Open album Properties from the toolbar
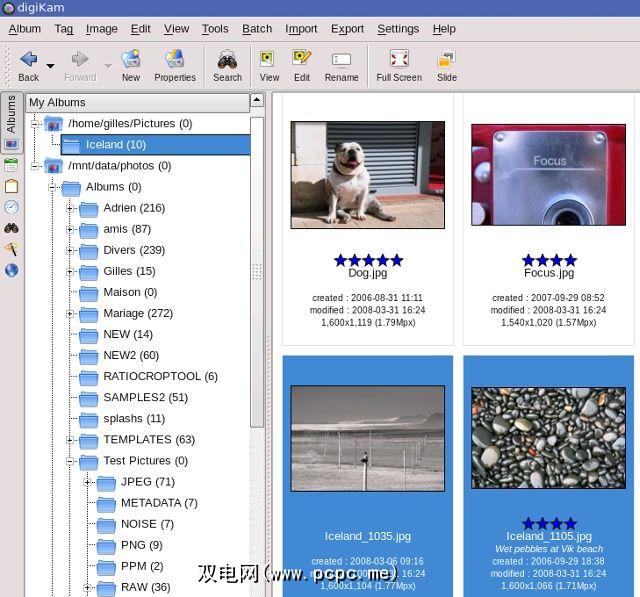 pos(175,60)
